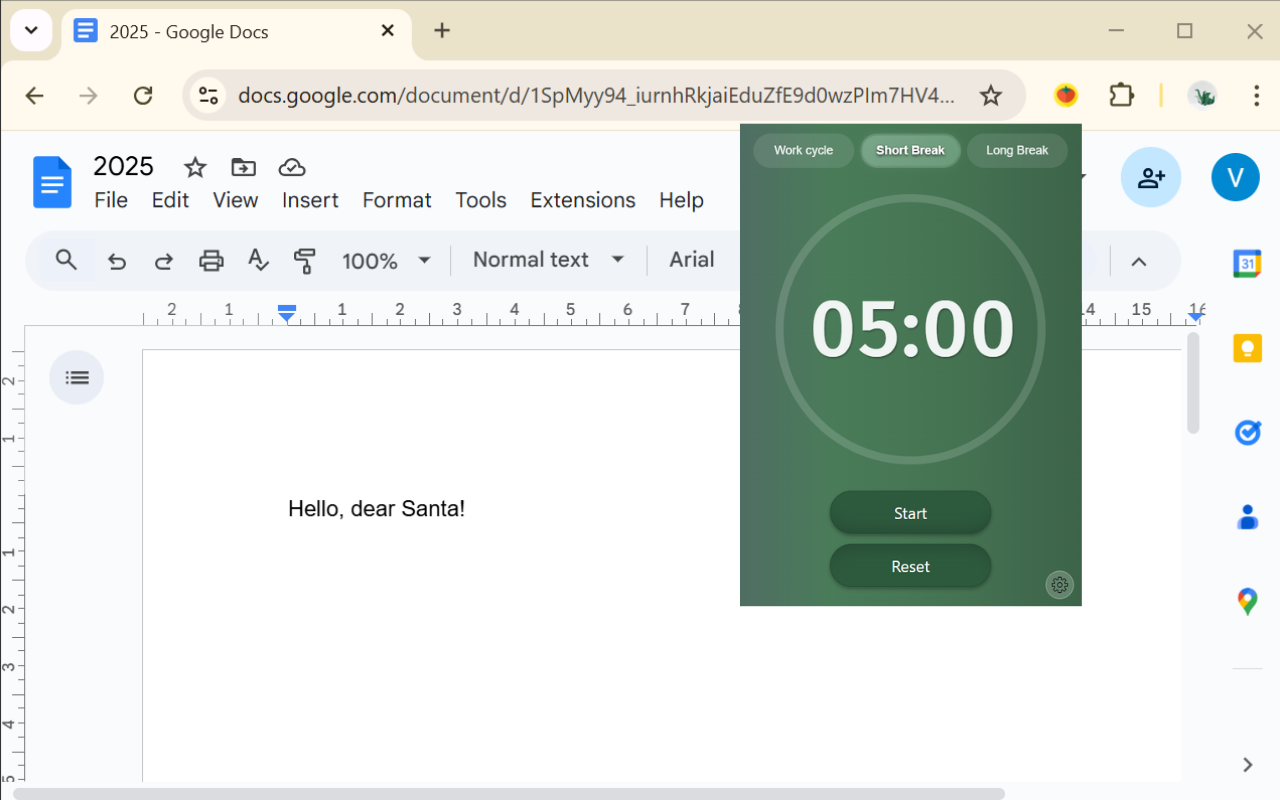Image resolution: width=1280 pixels, height=800 pixels.
Task: Open the Edit menu
Action: (x=170, y=200)
